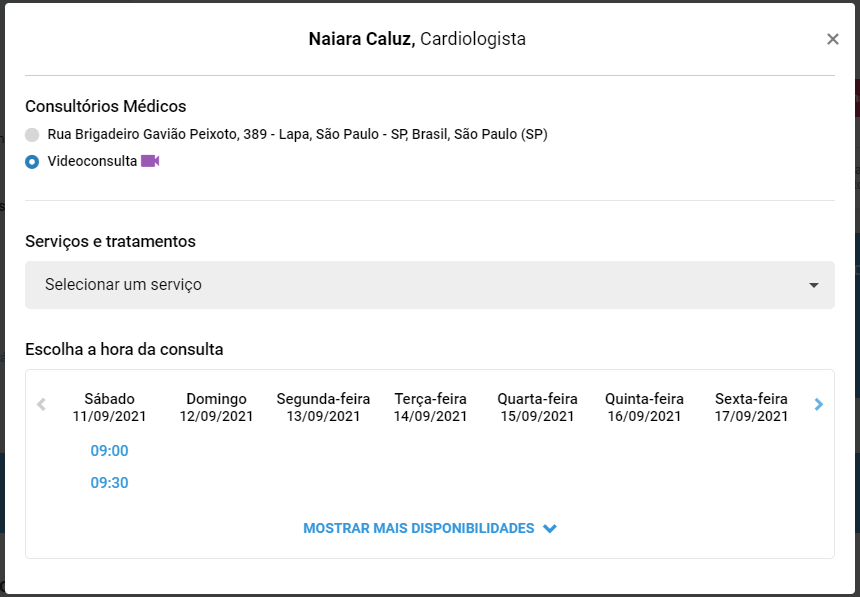Choose the 09:00 appointment slot
860x597 pixels.
coord(109,451)
